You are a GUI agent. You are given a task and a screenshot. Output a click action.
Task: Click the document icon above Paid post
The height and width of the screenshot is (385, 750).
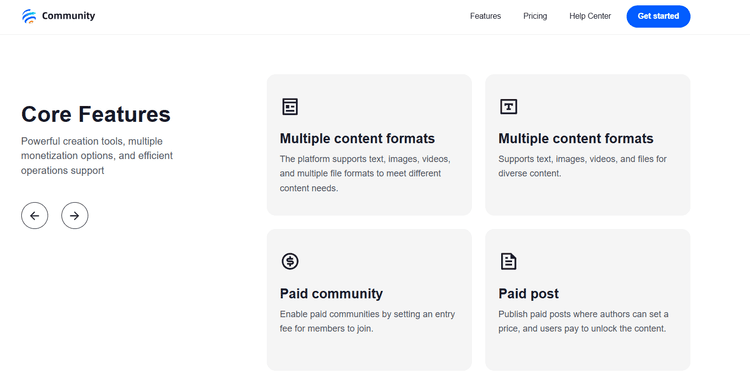(508, 261)
